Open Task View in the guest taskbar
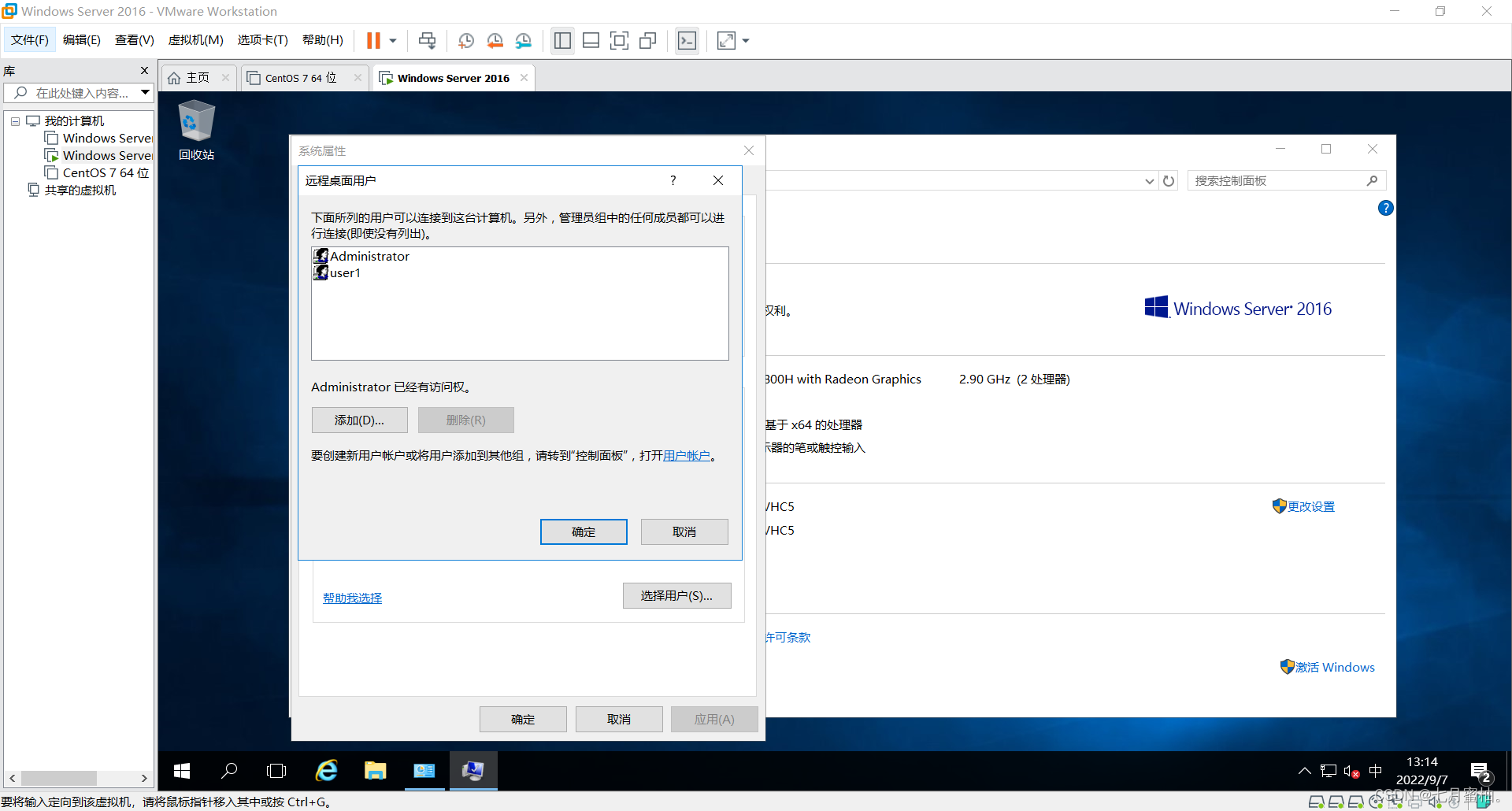 tap(276, 771)
